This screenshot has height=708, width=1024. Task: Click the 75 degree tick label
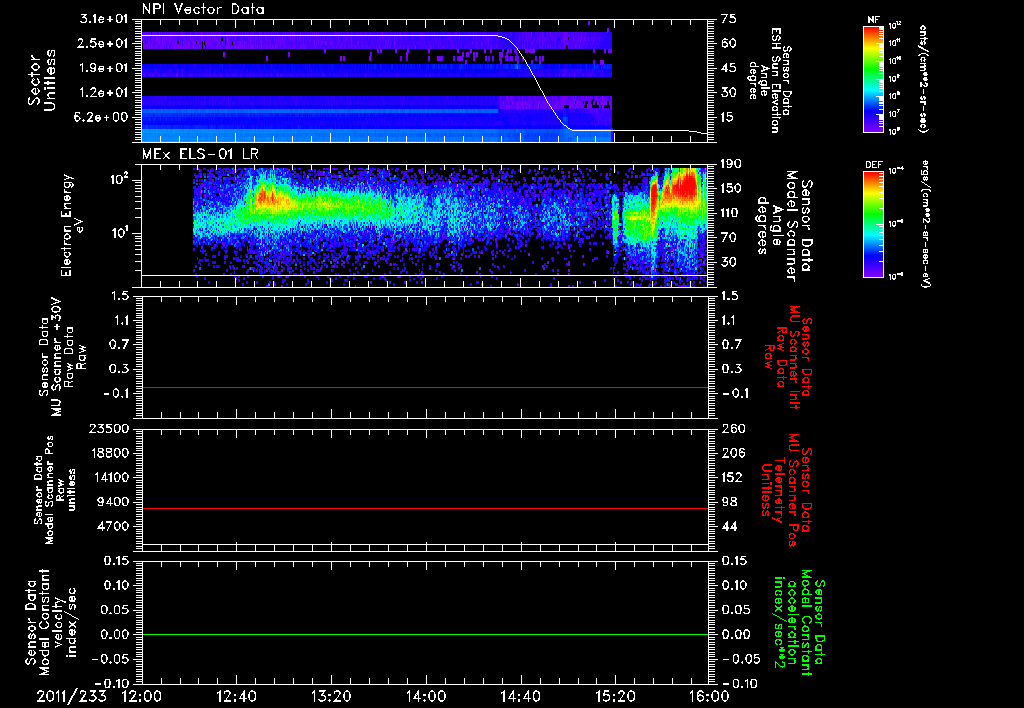729,19
